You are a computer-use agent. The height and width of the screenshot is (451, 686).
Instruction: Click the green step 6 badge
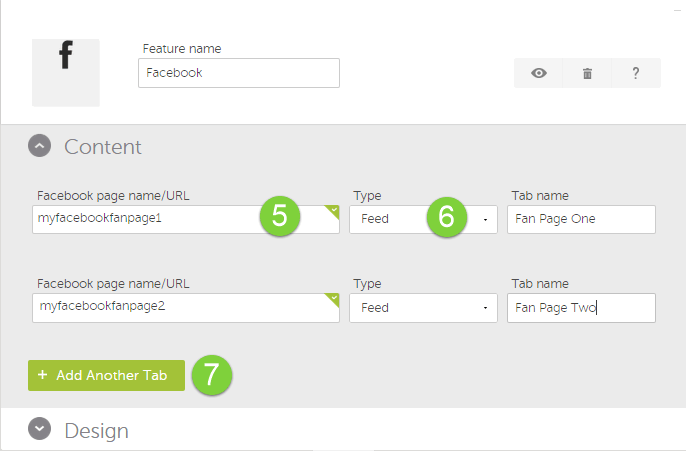(447, 217)
